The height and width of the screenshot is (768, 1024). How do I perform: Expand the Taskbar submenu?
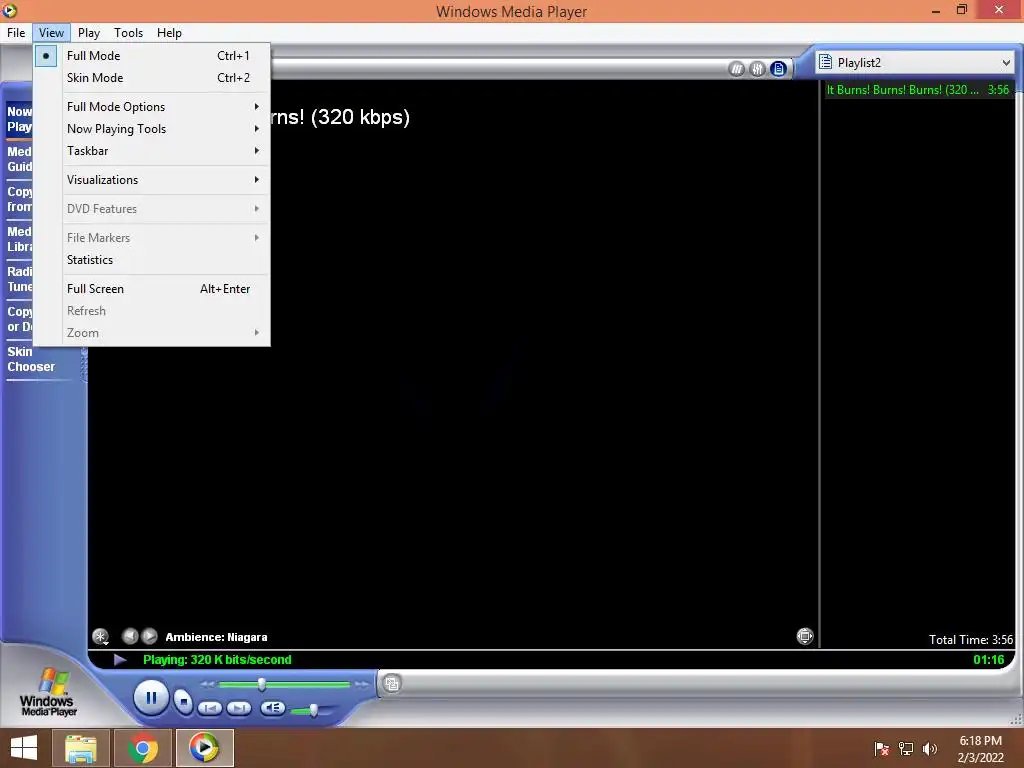tap(152, 151)
